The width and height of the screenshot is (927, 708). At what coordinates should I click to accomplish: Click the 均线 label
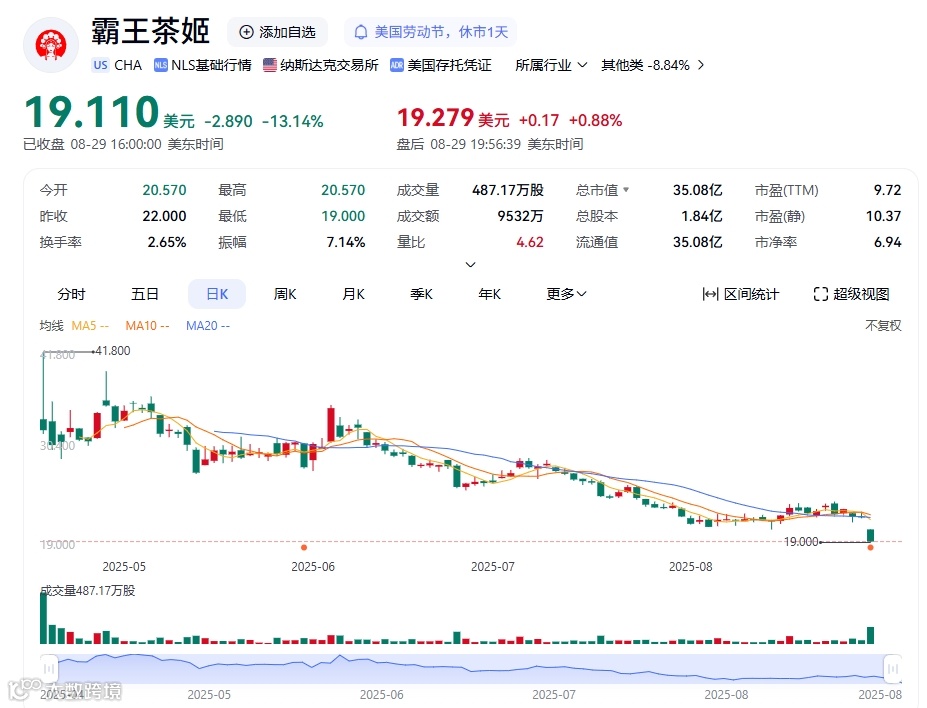click(x=51, y=326)
